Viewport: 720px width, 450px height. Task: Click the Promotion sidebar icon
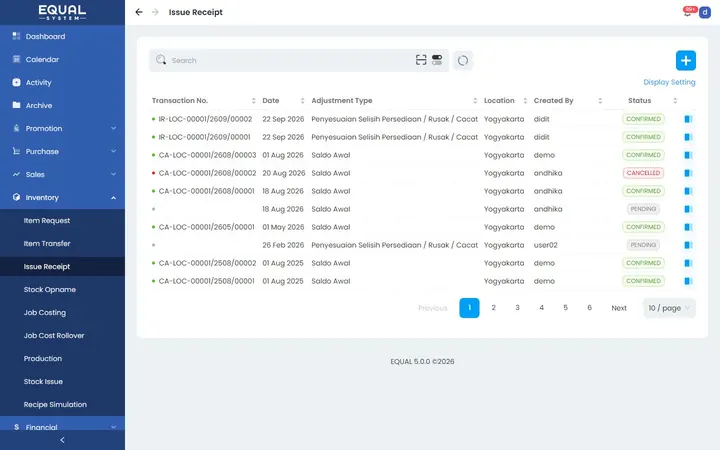pyautogui.click(x=16, y=128)
